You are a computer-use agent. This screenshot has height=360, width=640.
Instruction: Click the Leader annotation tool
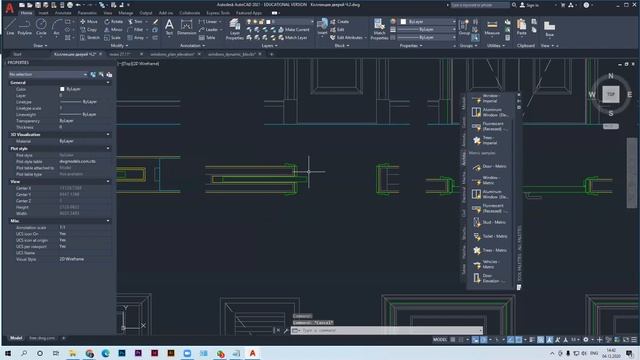pos(209,30)
